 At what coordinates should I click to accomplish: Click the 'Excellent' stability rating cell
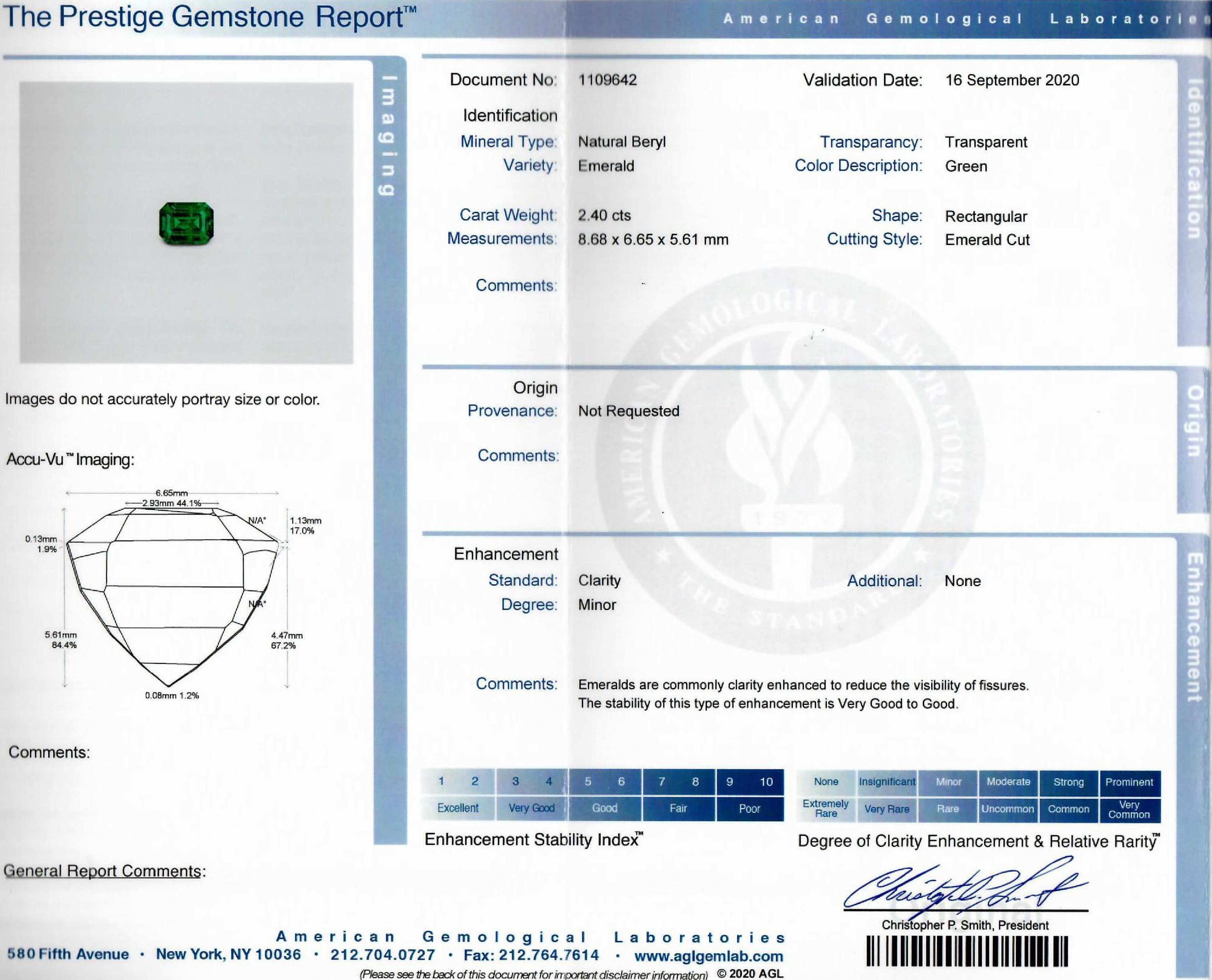[458, 808]
